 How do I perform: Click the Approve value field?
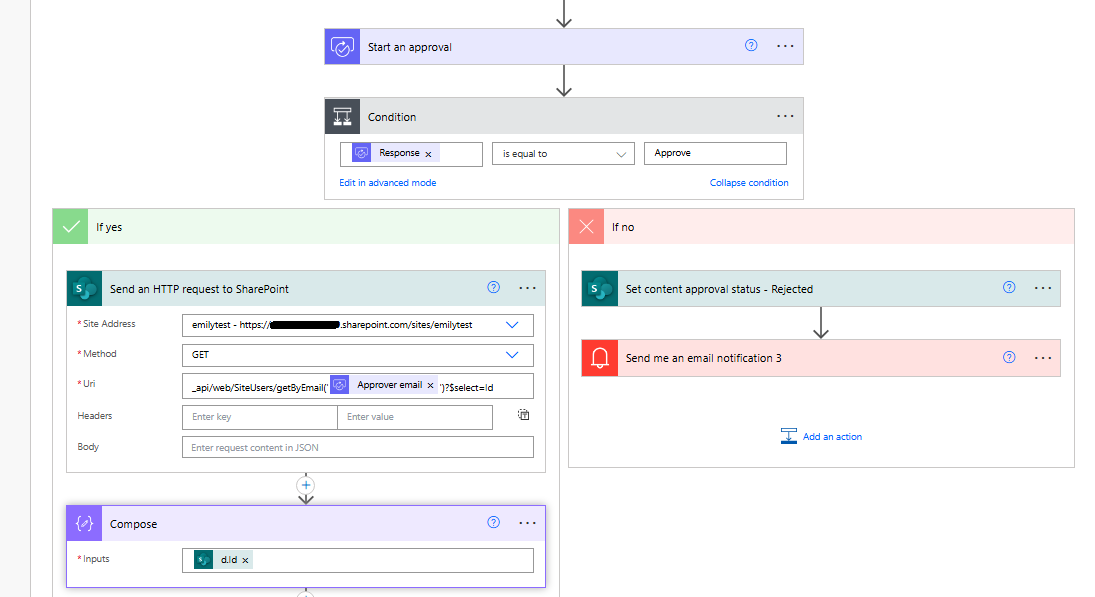click(x=715, y=153)
